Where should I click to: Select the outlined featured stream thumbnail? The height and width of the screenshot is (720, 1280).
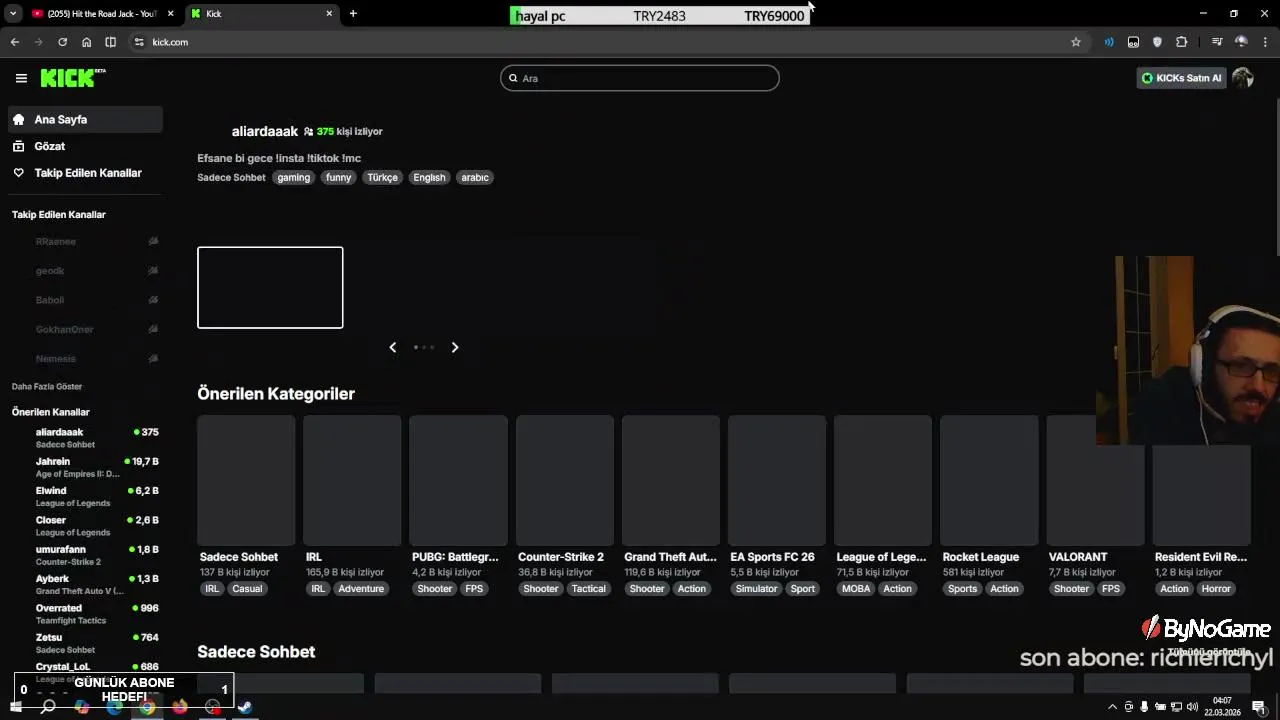click(x=270, y=287)
